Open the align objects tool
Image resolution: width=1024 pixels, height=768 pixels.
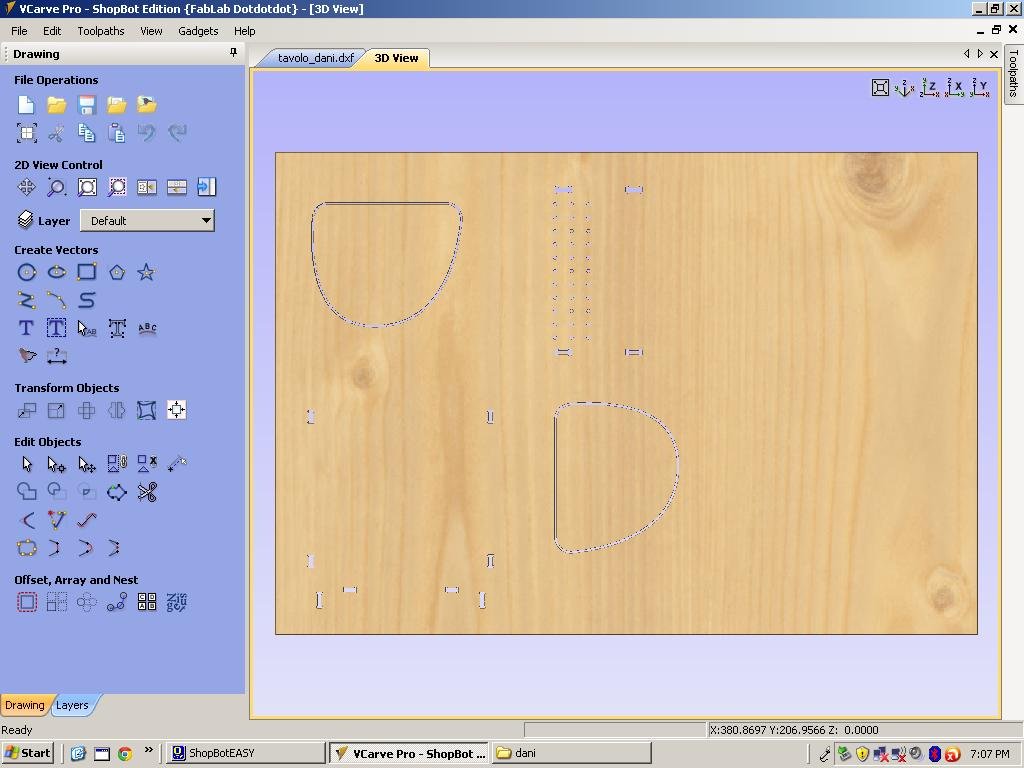176,410
